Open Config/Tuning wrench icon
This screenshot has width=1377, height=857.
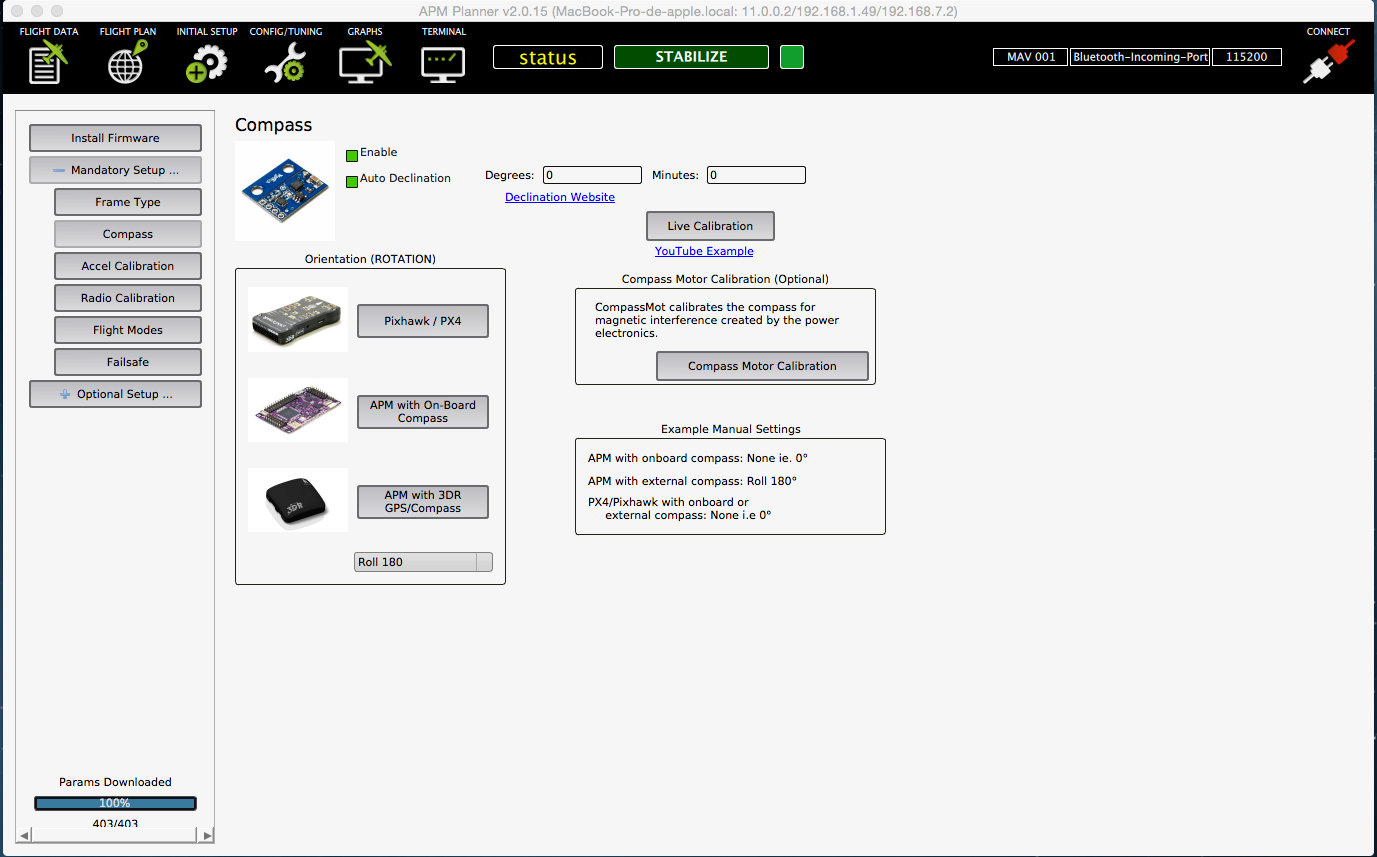(x=285, y=63)
